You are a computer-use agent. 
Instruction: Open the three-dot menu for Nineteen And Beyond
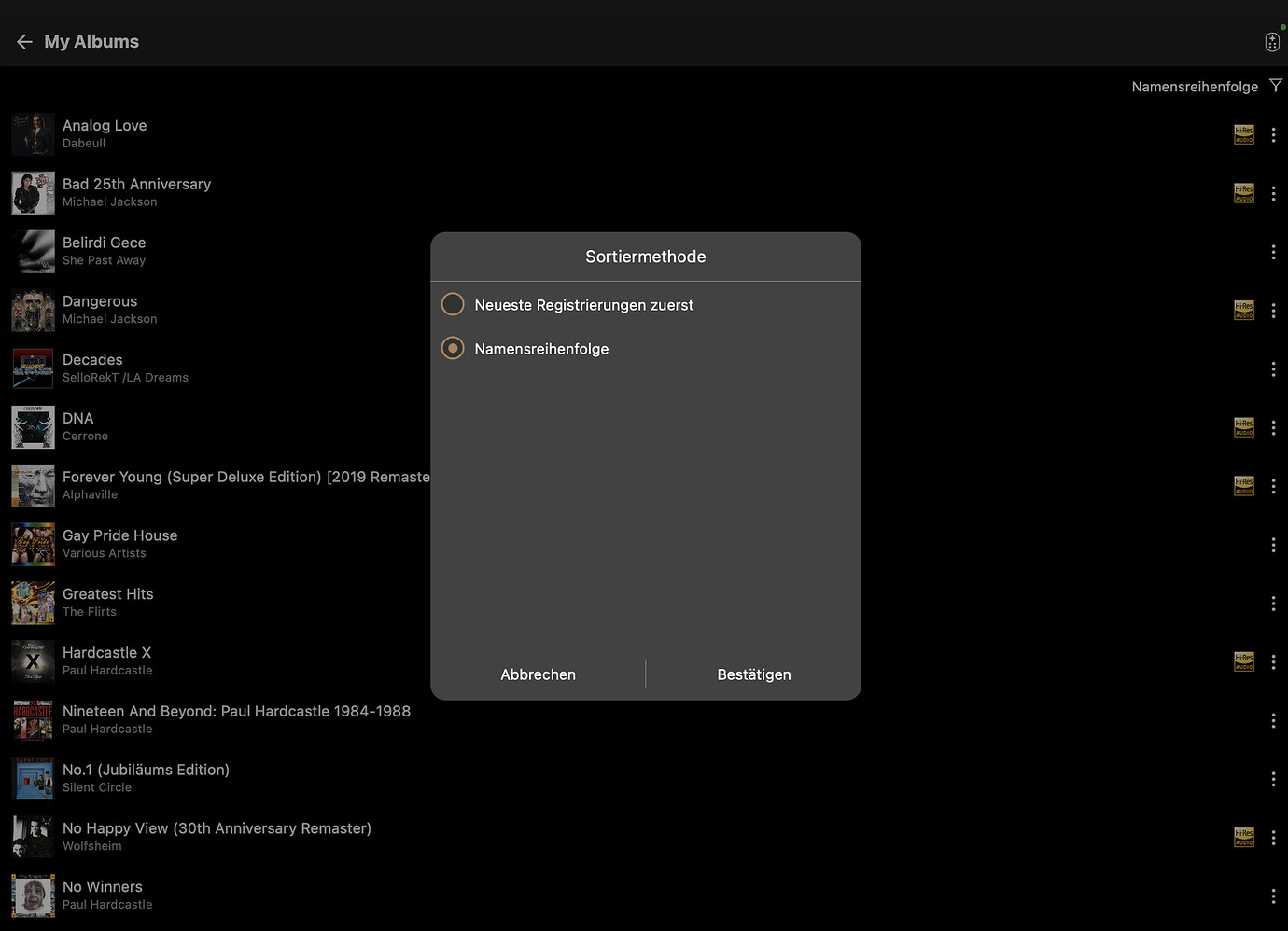pyautogui.click(x=1273, y=720)
